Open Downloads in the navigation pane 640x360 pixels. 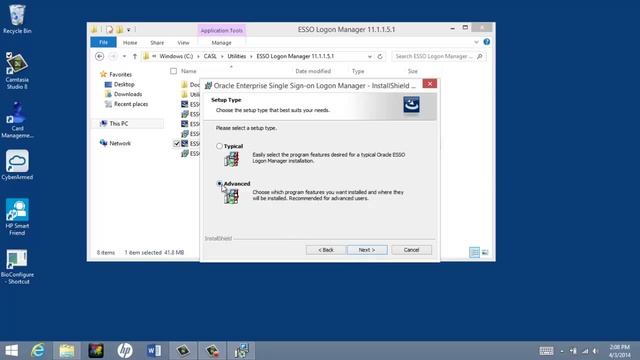tap(128, 94)
